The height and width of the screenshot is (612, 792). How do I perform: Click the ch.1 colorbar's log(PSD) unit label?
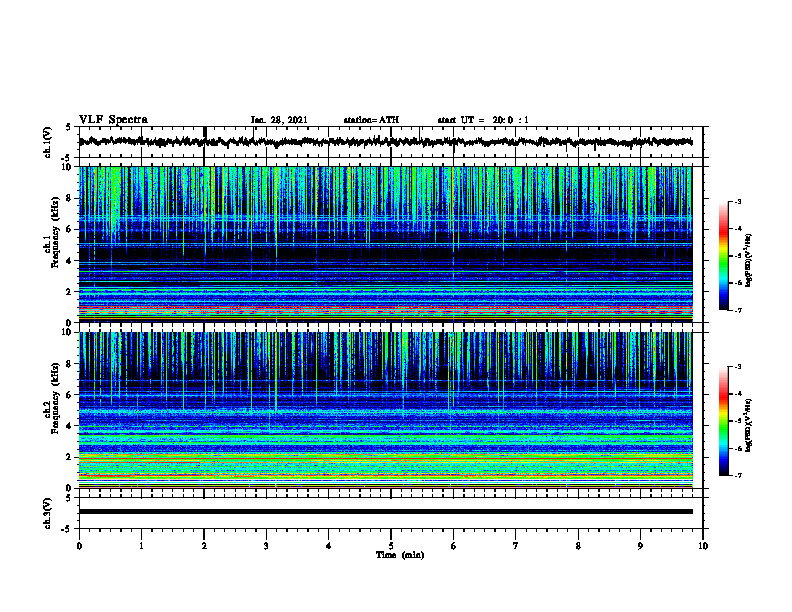749,261
